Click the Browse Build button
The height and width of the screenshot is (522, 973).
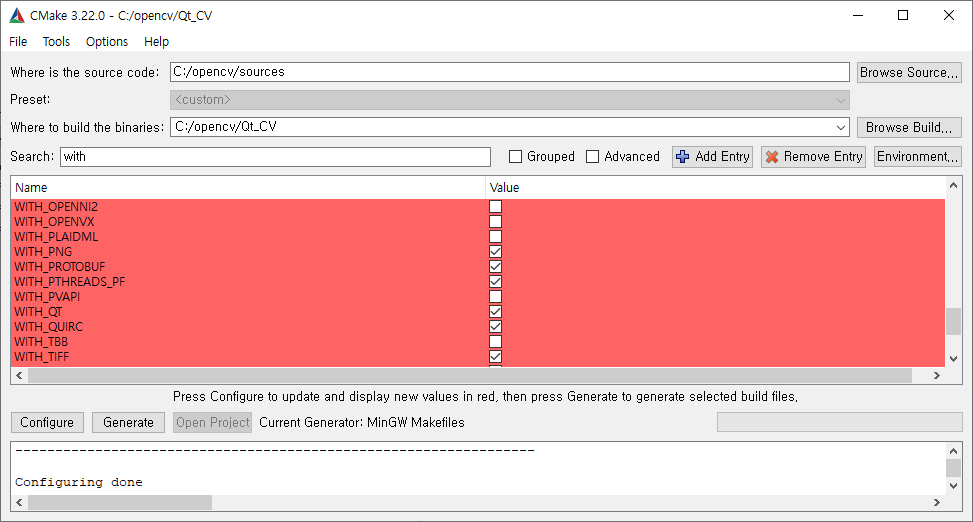(909, 127)
